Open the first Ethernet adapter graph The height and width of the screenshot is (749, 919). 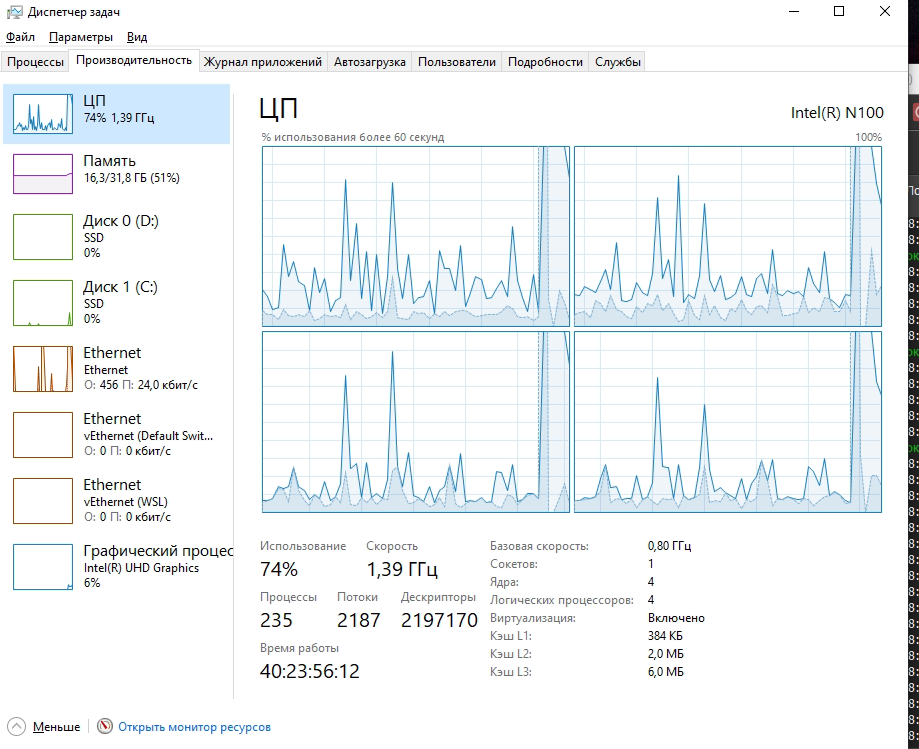[43, 368]
